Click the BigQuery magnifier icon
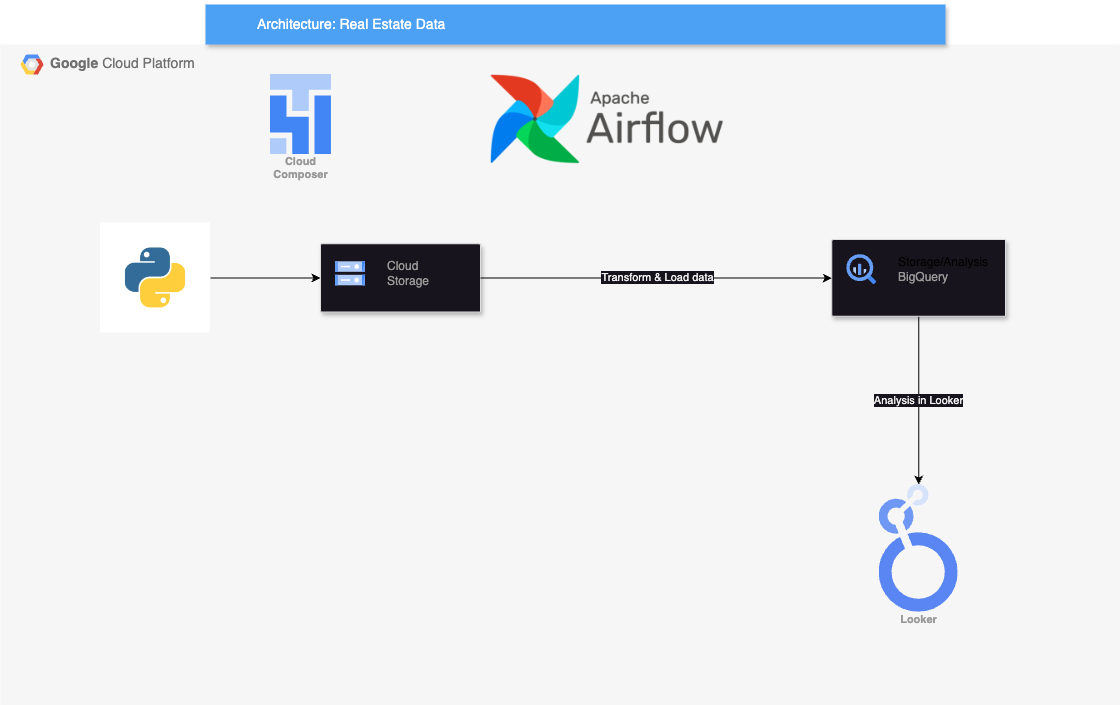 [860, 269]
